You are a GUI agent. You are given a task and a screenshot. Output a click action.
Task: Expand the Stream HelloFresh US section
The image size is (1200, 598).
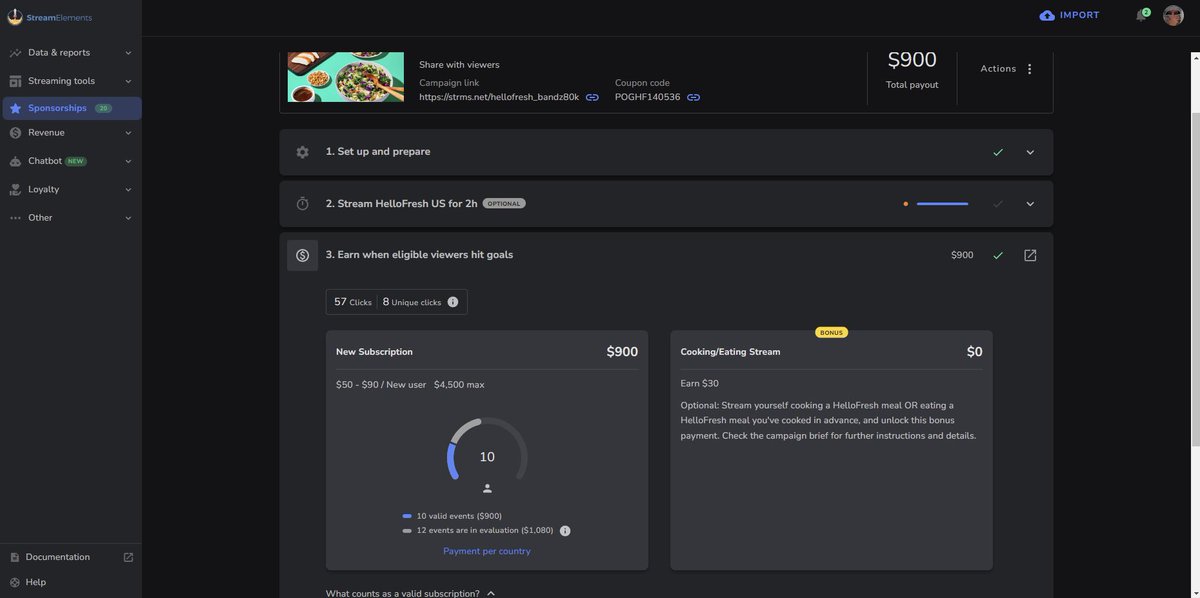pos(1030,204)
